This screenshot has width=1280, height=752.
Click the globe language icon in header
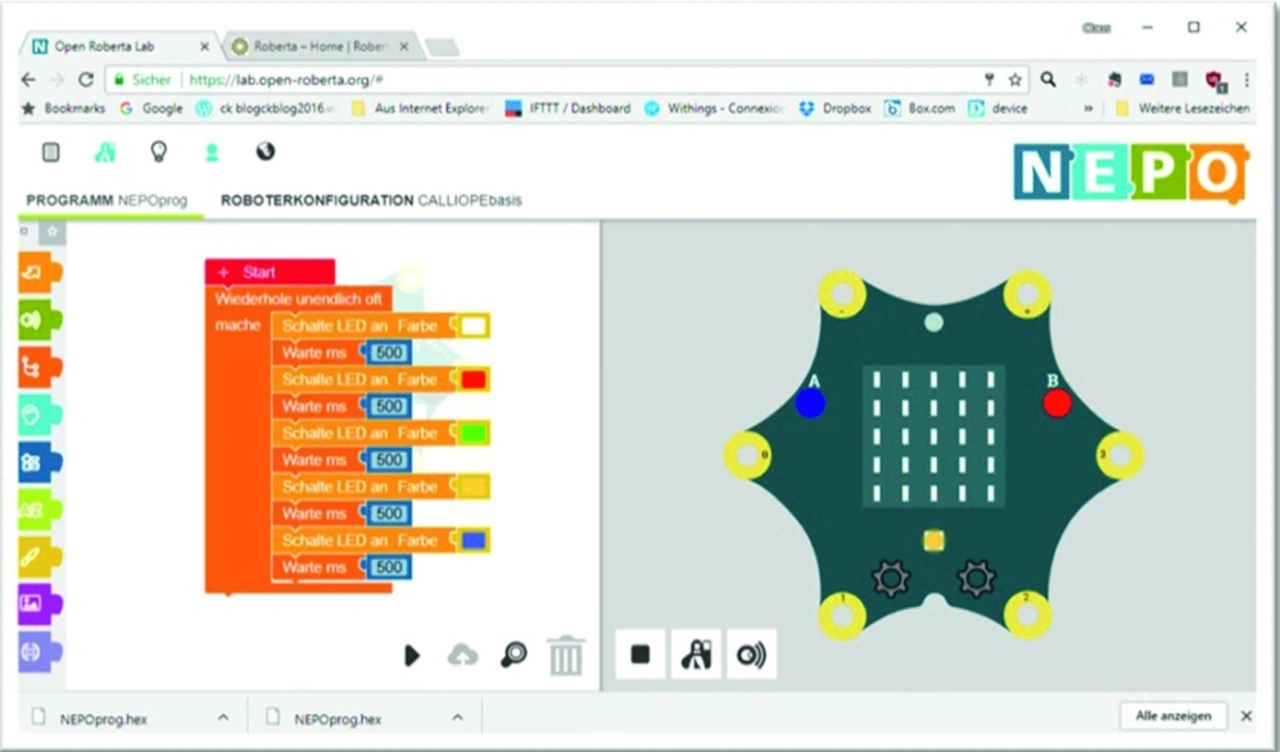pyautogui.click(x=265, y=152)
